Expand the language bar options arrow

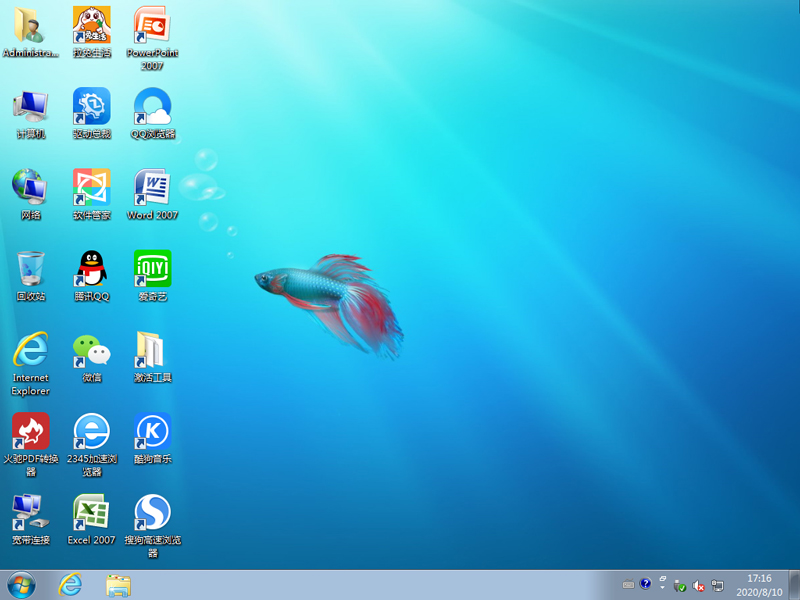tap(662, 585)
